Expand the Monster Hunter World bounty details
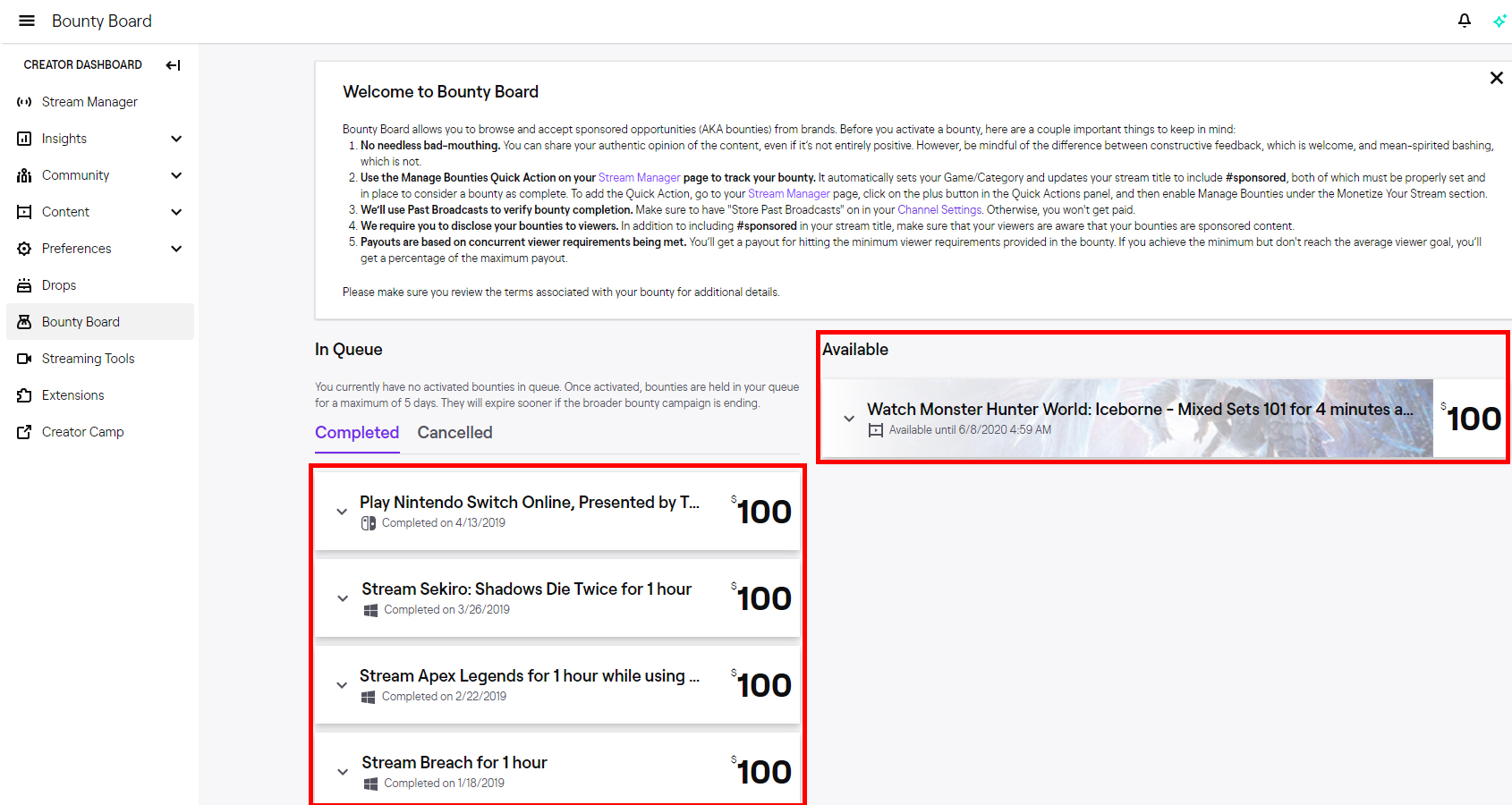The height and width of the screenshot is (805, 1512). [849, 419]
